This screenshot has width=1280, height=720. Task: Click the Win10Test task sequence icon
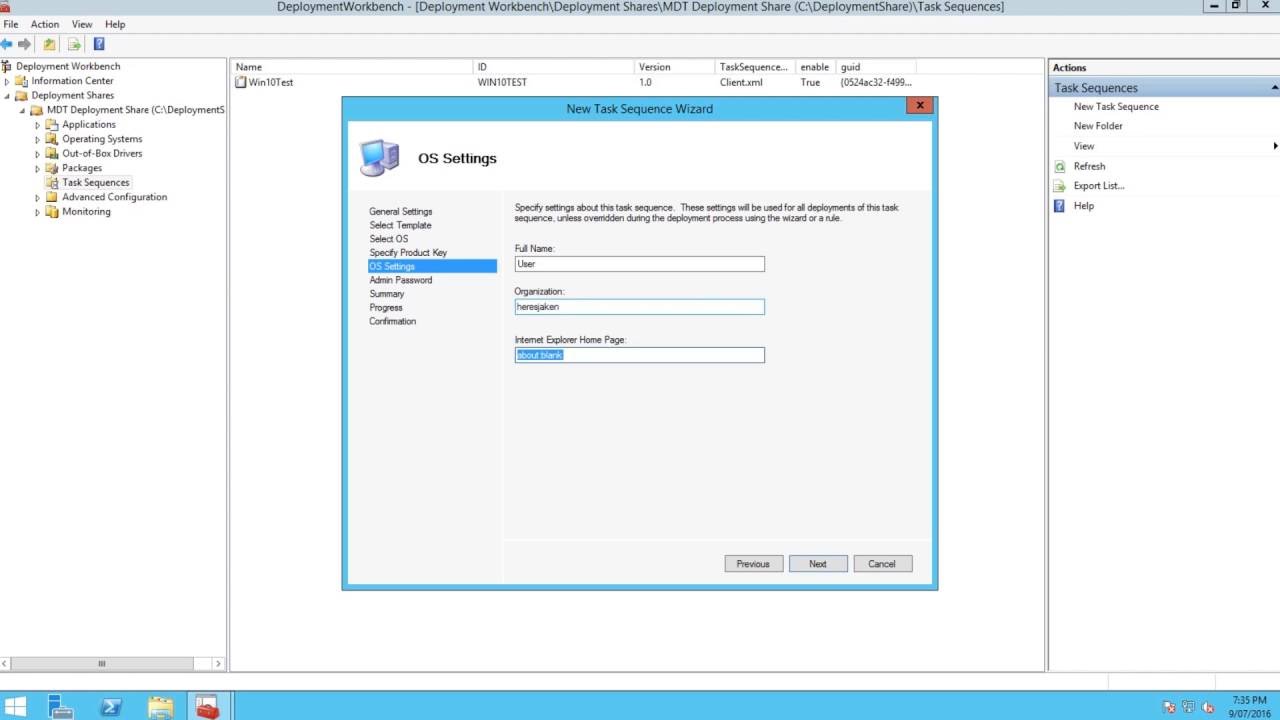pyautogui.click(x=240, y=82)
